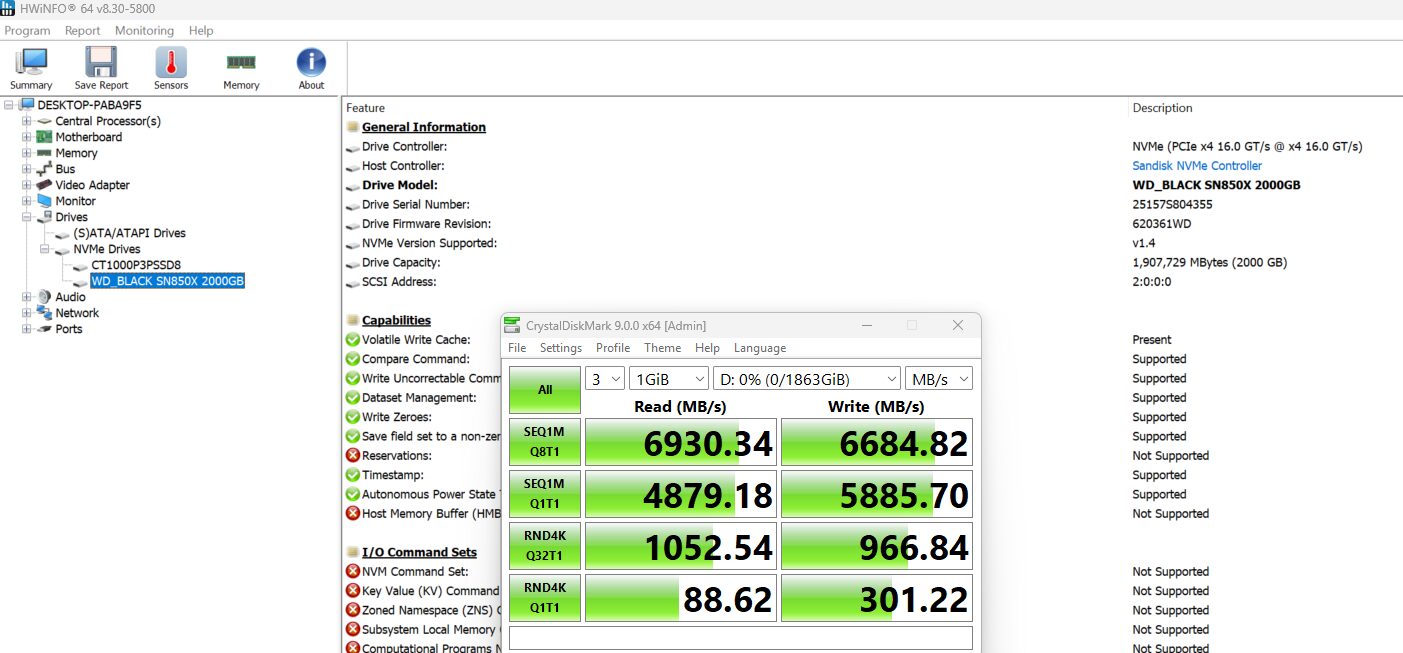The width and height of the screenshot is (1403, 653).
Task: Collapse the NVMe Drives tree node
Action: coord(45,249)
